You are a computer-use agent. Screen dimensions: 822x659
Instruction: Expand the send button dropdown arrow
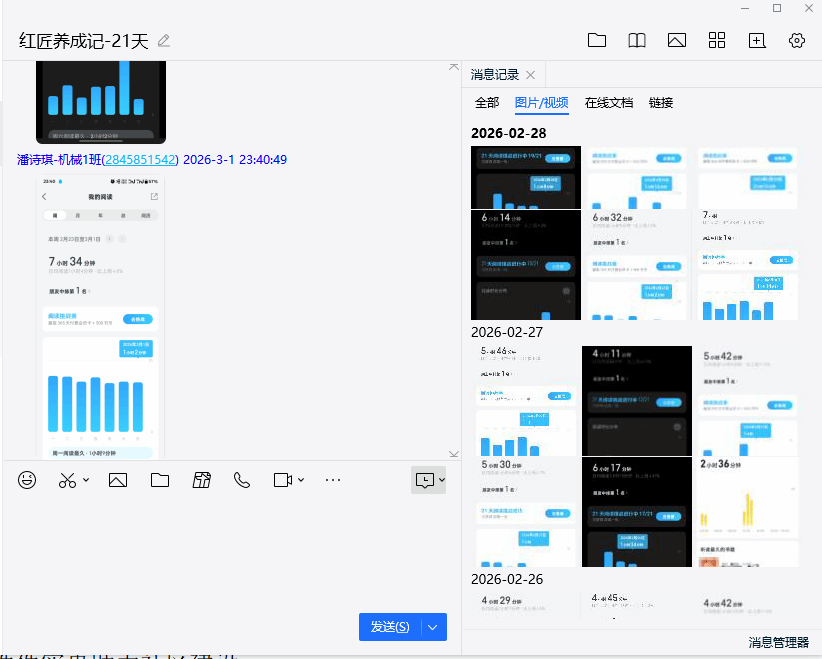pyautogui.click(x=431, y=627)
